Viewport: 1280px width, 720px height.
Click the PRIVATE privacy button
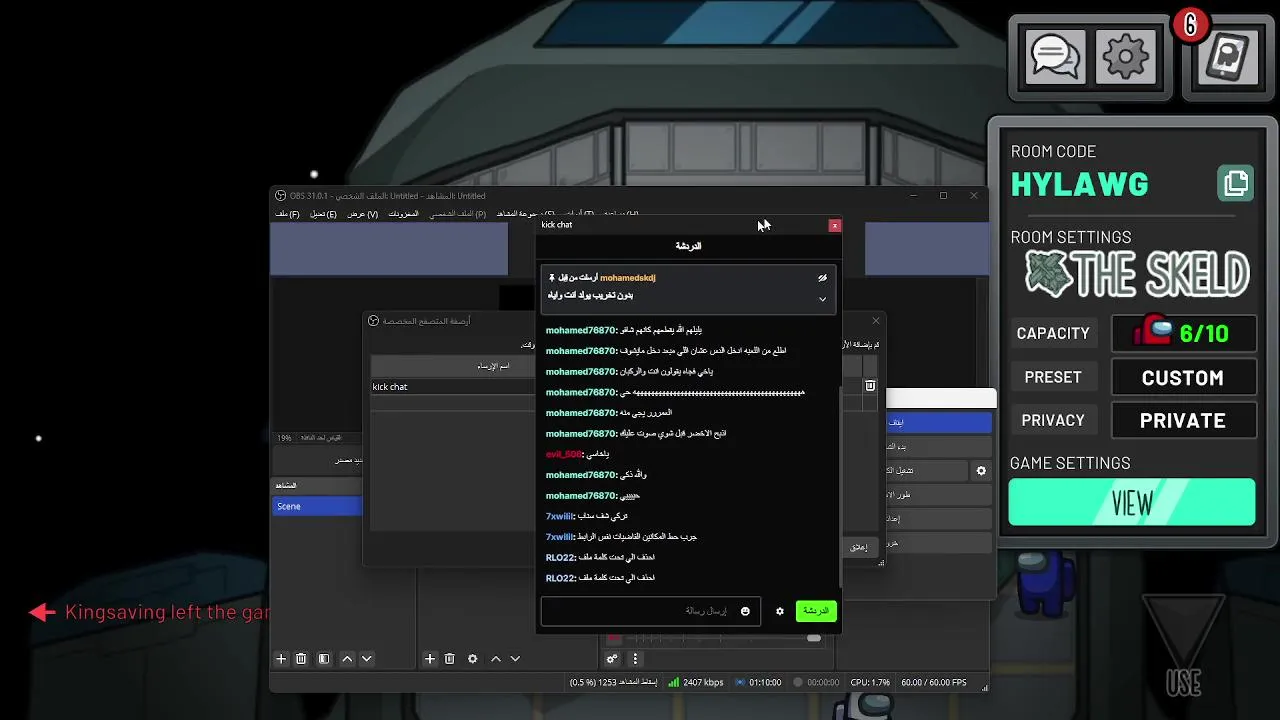click(x=1183, y=420)
